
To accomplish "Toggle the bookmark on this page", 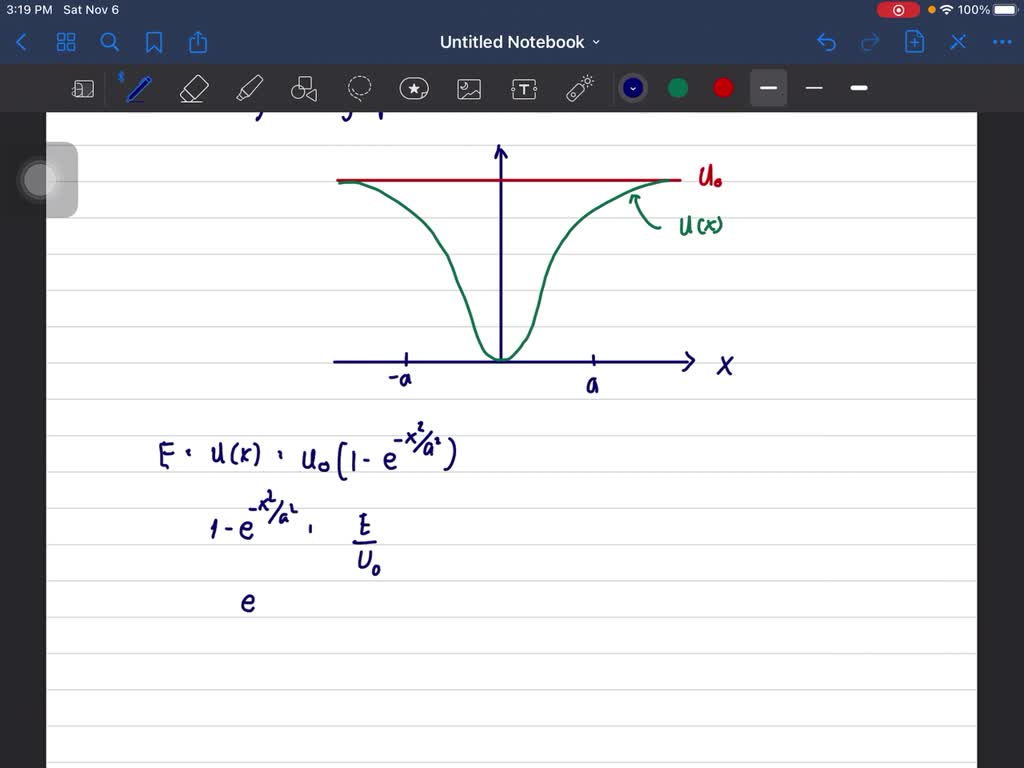I will coord(154,42).
